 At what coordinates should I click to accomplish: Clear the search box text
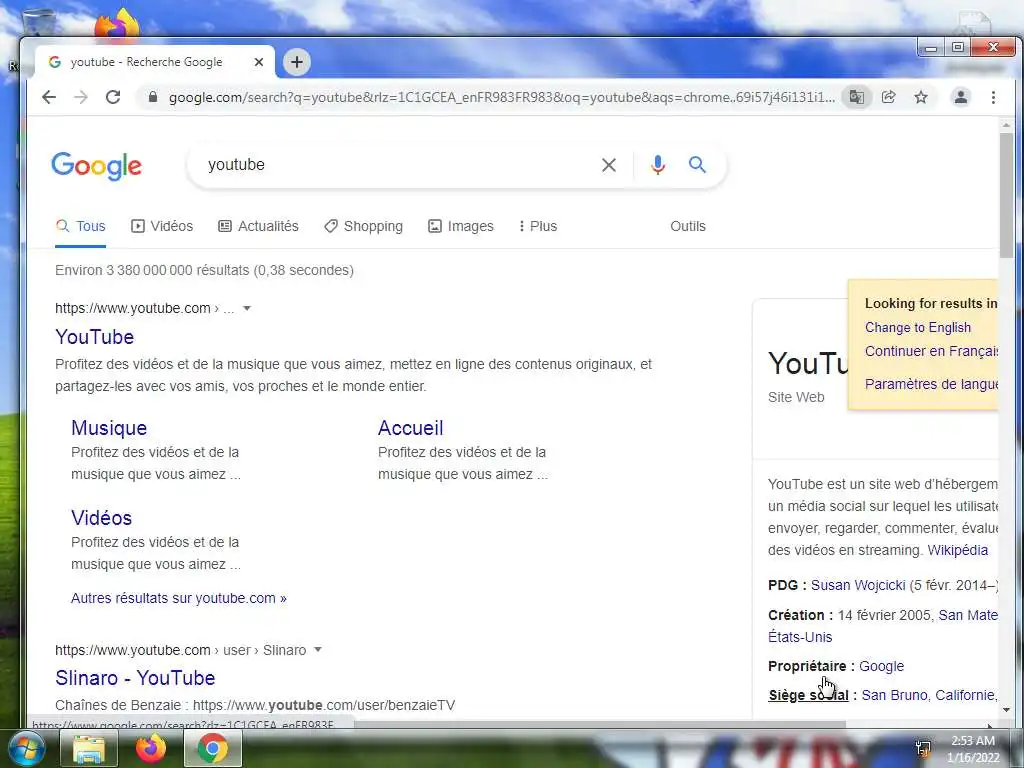pos(609,165)
